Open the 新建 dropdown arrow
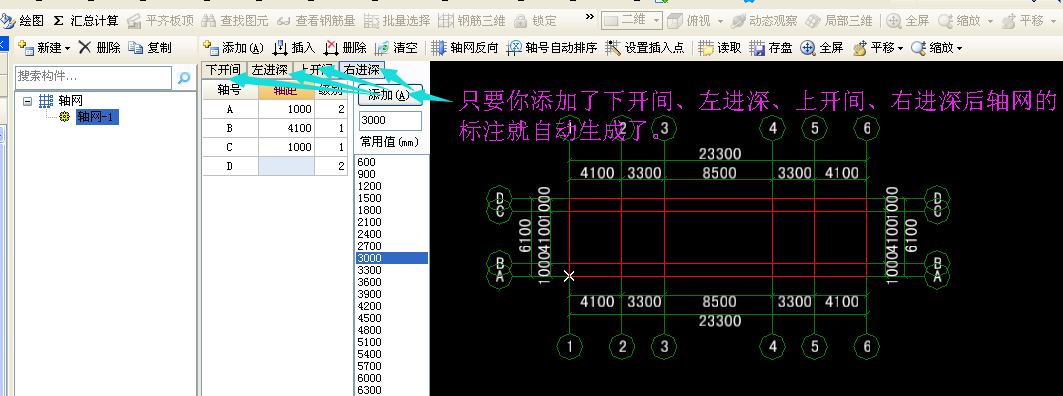Image resolution: width=1063 pixels, height=396 pixels. coord(67,48)
